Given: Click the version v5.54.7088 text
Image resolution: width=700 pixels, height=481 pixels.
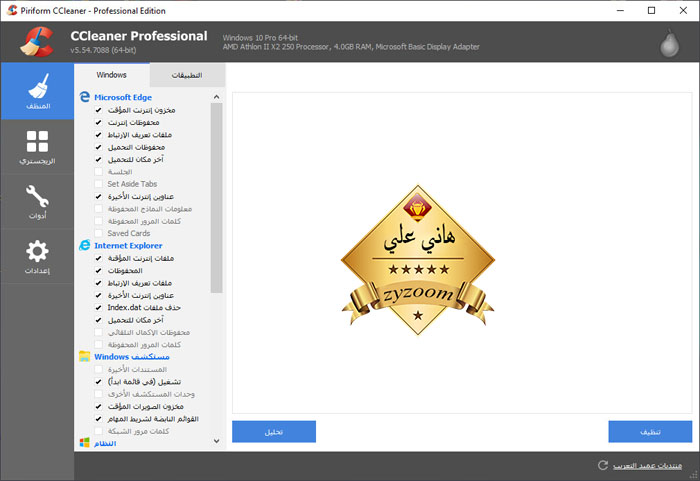Looking at the screenshot, I should (103, 50).
